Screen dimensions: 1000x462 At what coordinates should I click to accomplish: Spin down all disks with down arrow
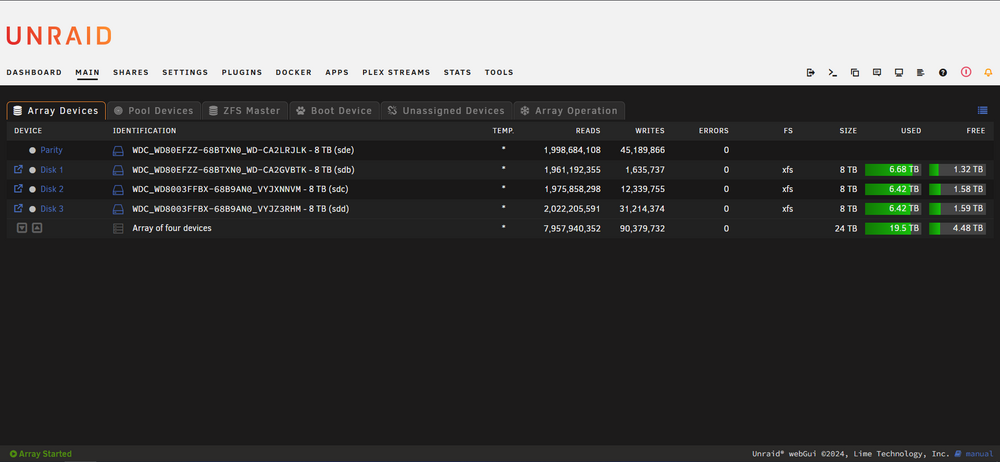22,228
